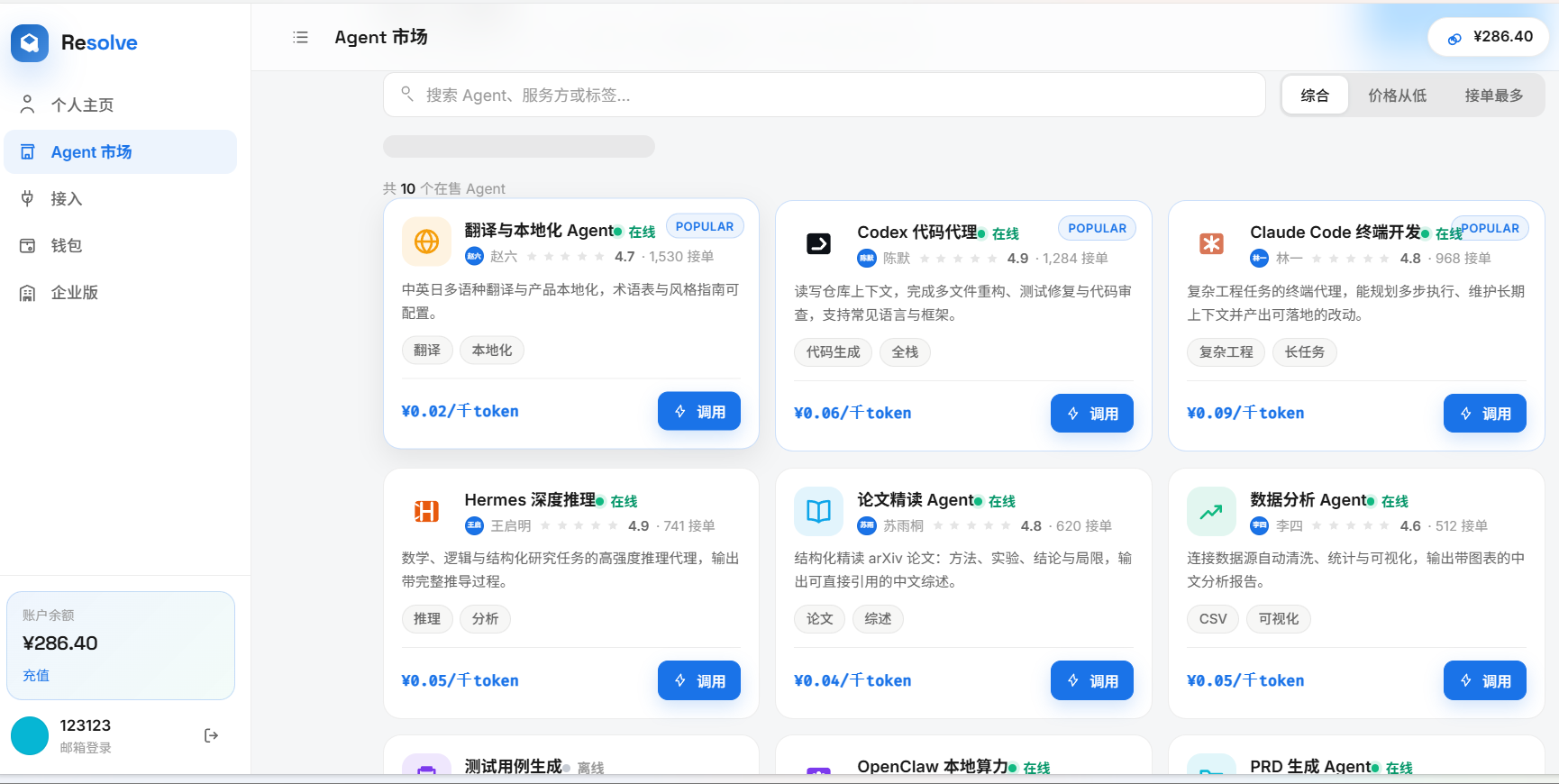1559x784 pixels.
Task: Click the 测试用例生成 purple agent icon
Action: tap(426, 765)
